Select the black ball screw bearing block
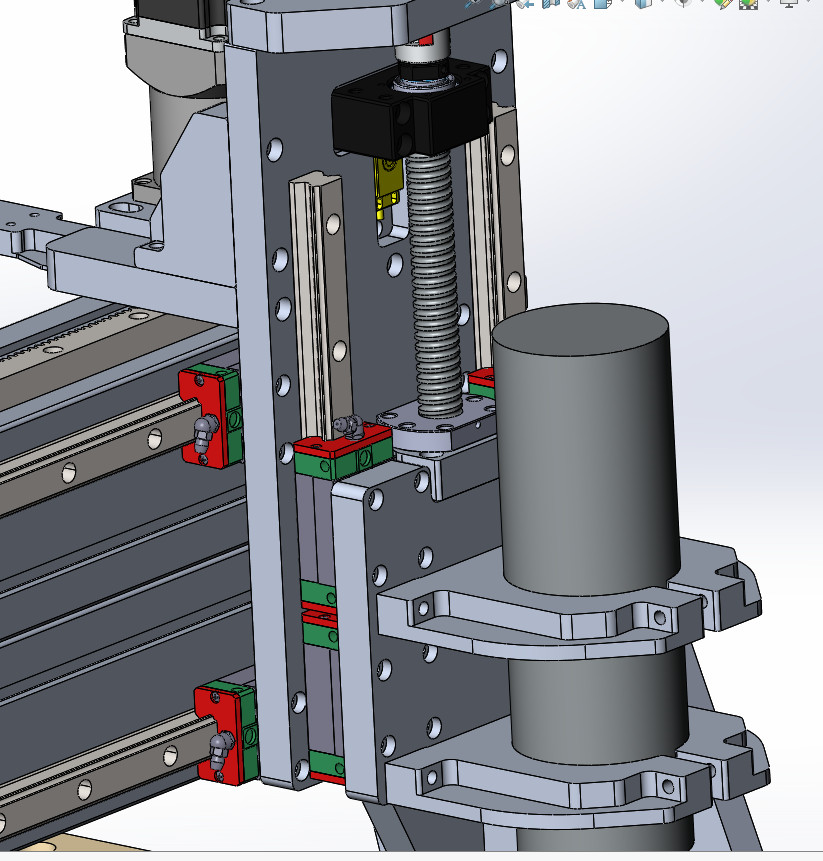This screenshot has width=823, height=861. 411,113
